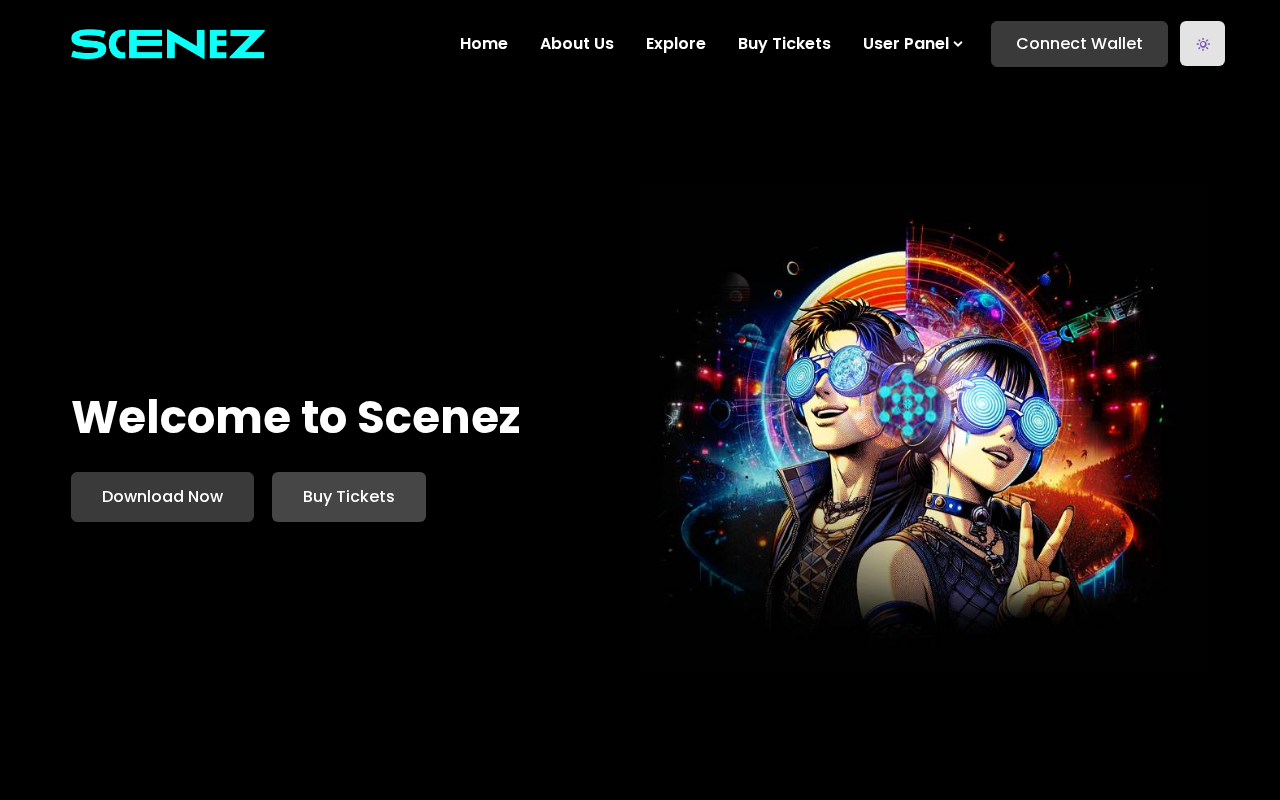Click the Buy Tickets button under the heading
This screenshot has height=800, width=1280.
[x=349, y=497]
